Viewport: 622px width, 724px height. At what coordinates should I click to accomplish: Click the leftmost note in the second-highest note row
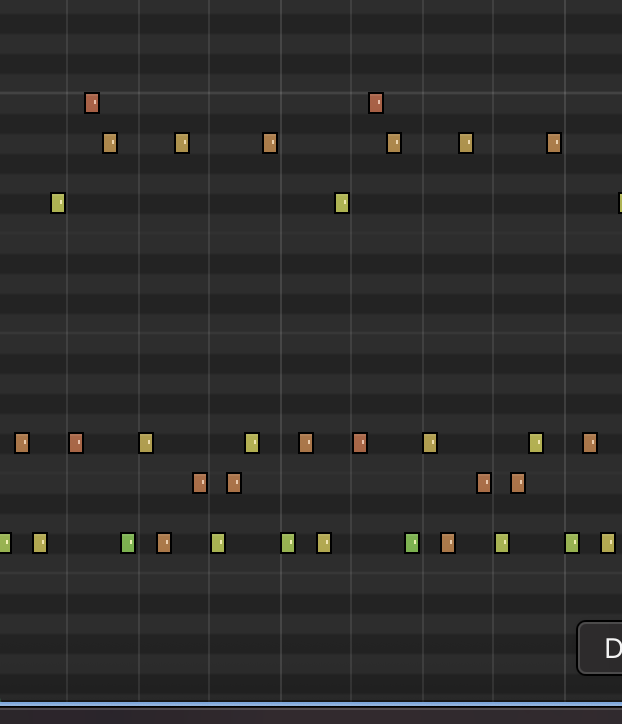pyautogui.click(x=110, y=143)
